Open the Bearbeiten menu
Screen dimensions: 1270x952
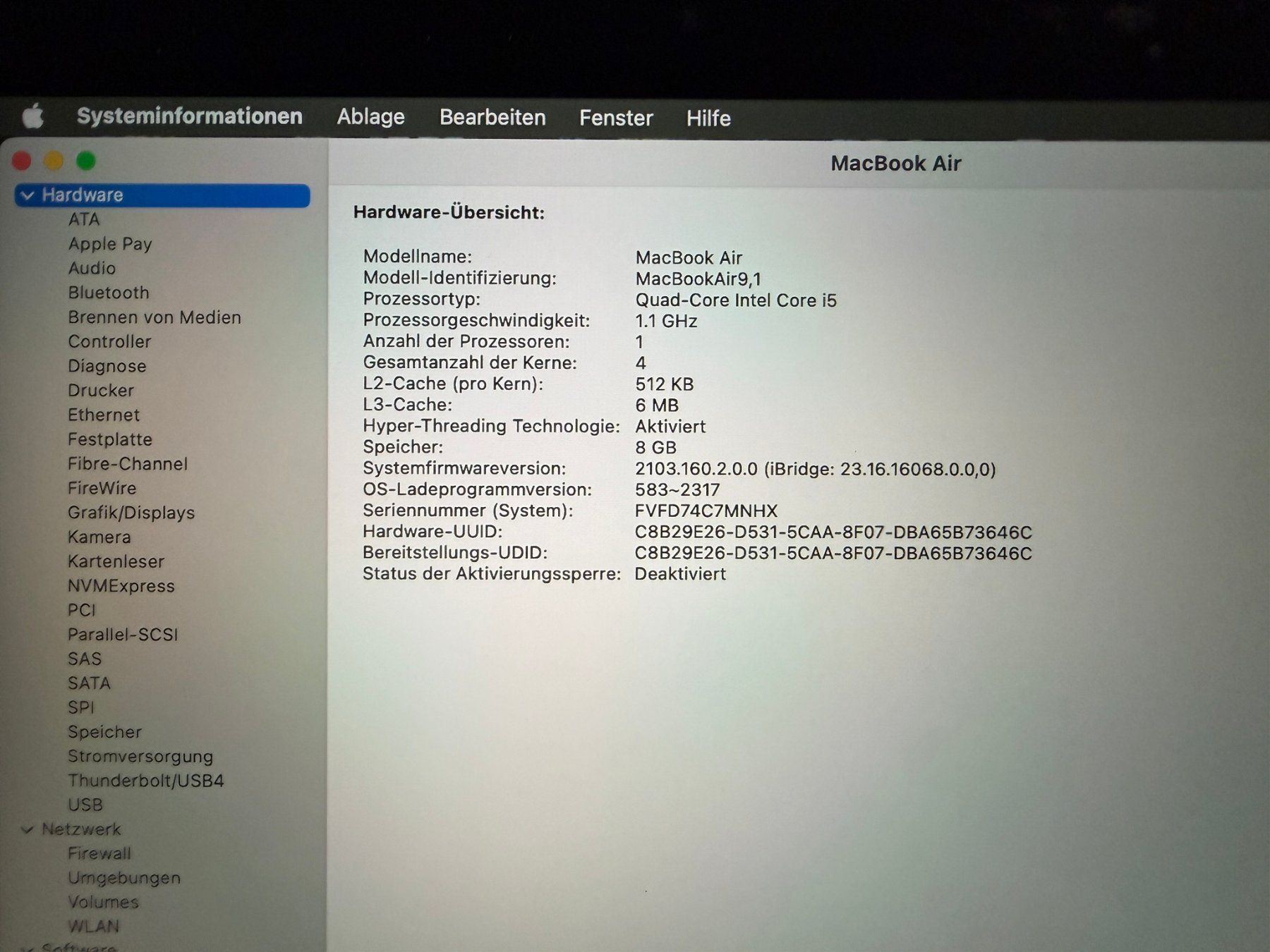click(x=492, y=117)
